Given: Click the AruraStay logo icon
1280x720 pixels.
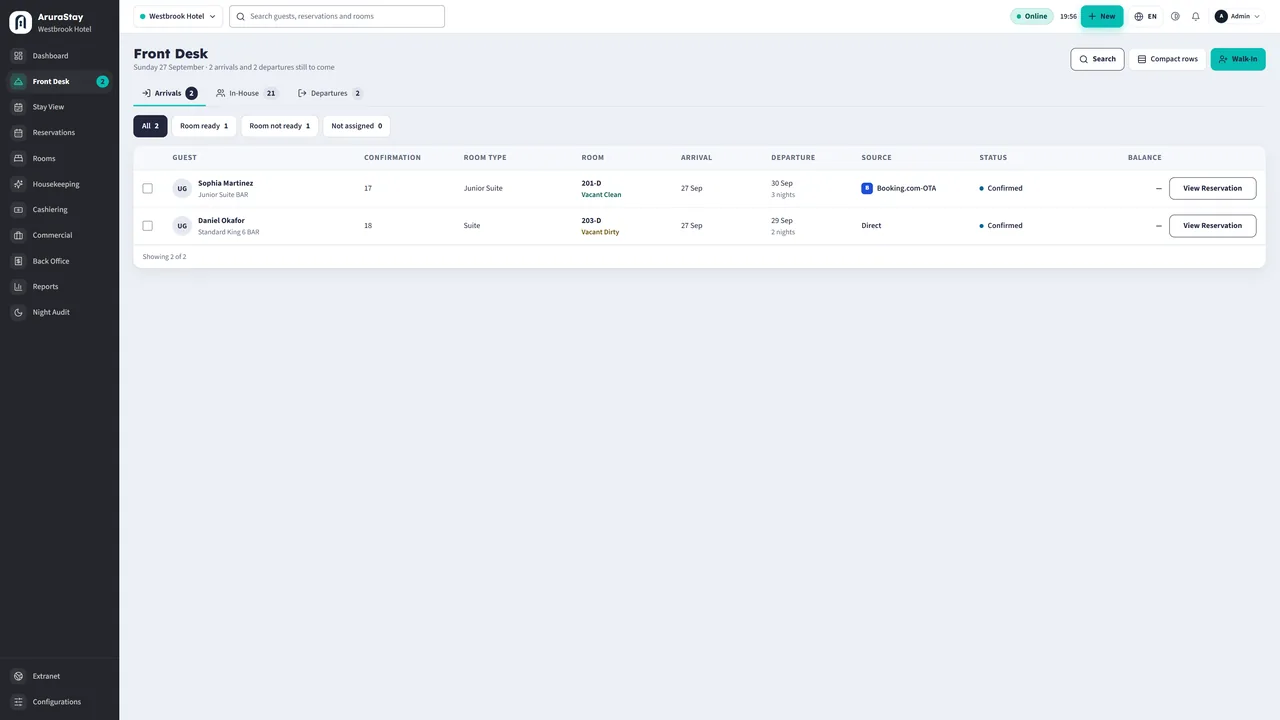Looking at the screenshot, I should tap(20, 22).
